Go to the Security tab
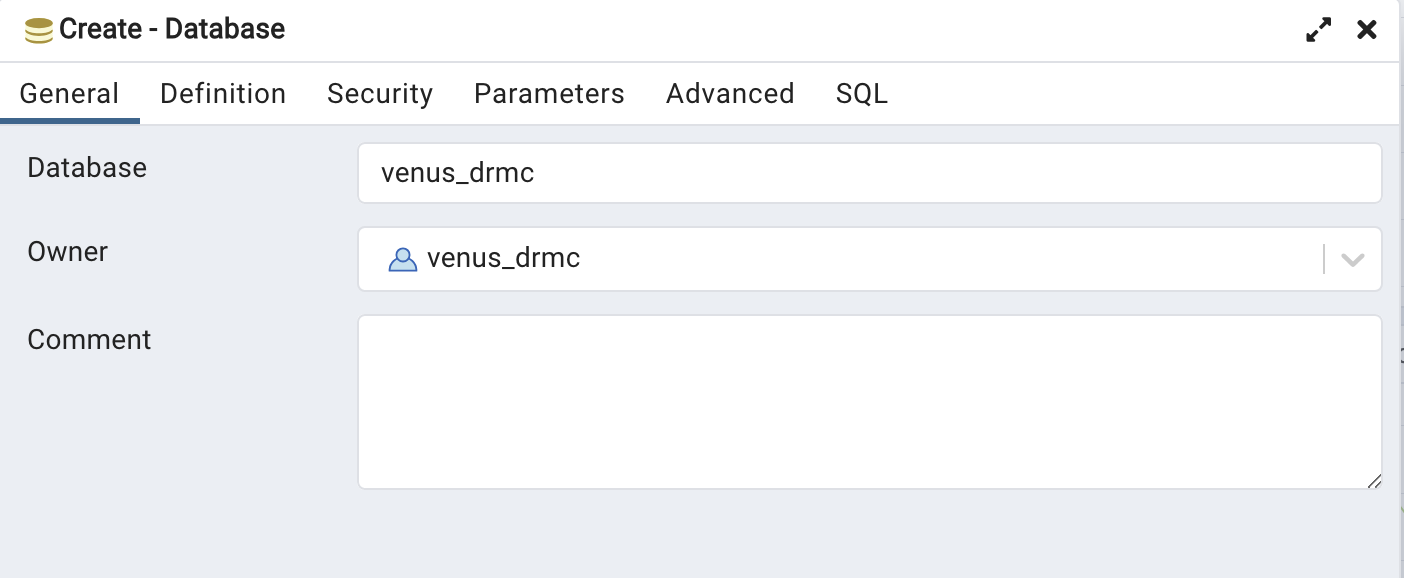Viewport: 1404px width, 578px height. 380,94
